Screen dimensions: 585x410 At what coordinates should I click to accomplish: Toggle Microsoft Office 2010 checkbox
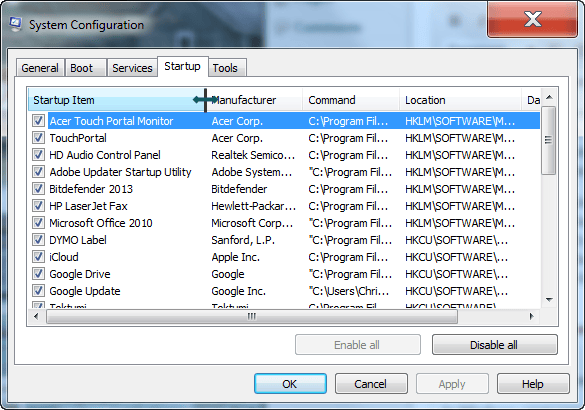tap(38, 223)
